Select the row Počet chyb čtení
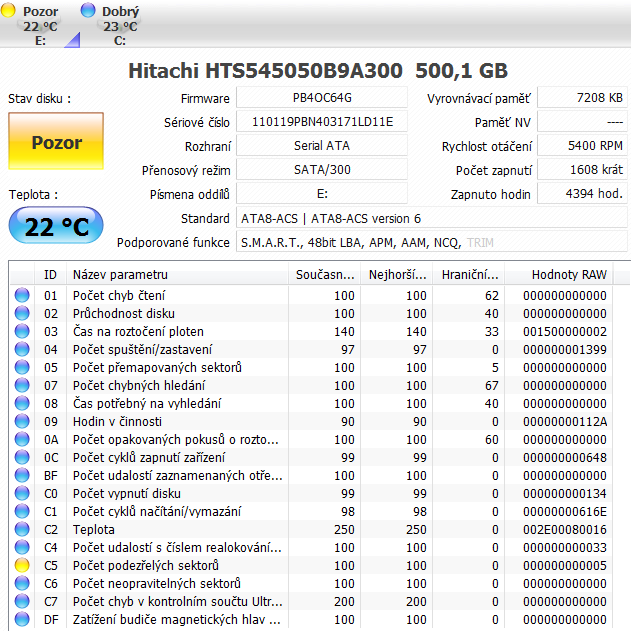 coord(311,295)
